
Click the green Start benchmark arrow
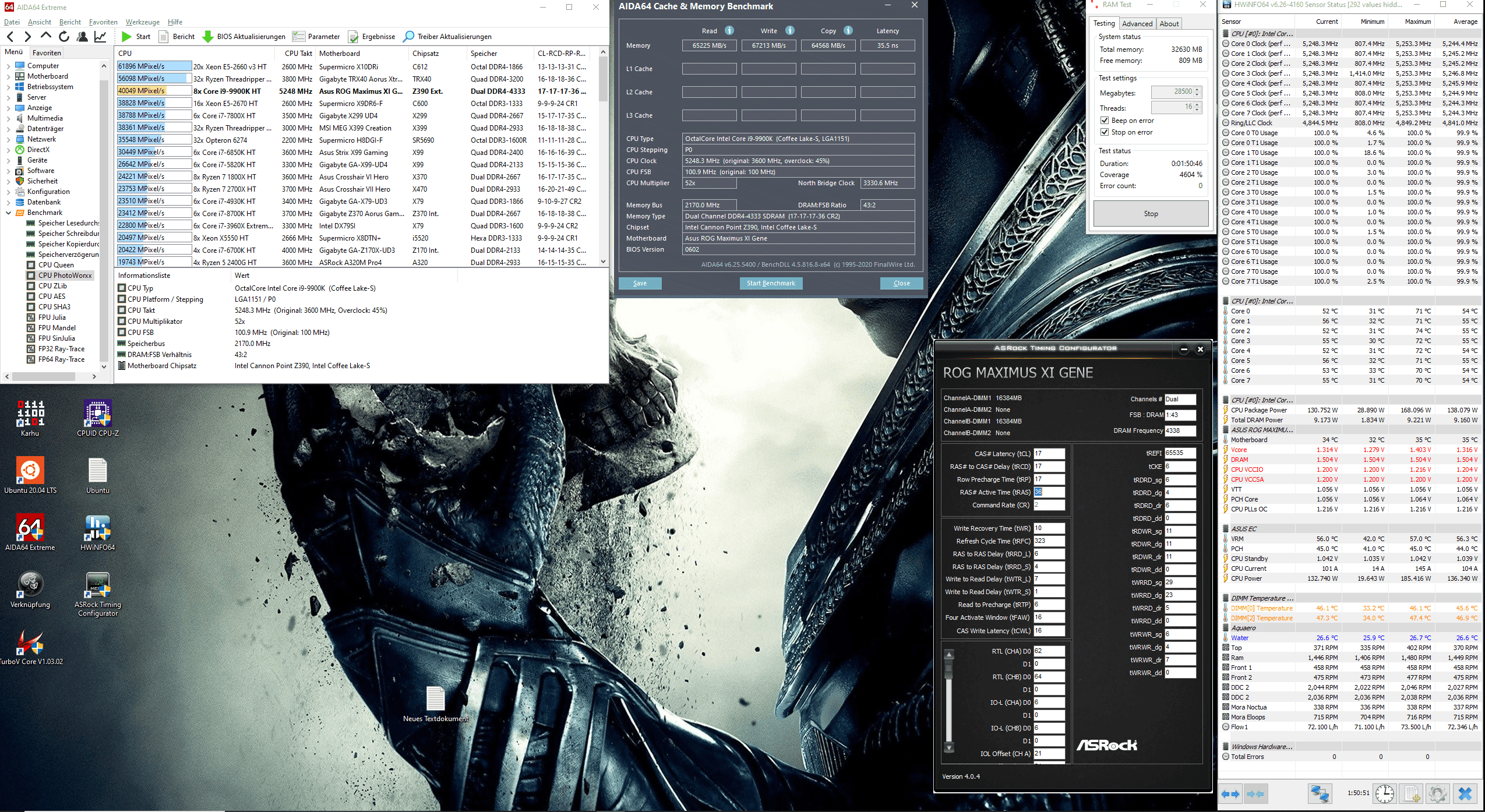126,36
